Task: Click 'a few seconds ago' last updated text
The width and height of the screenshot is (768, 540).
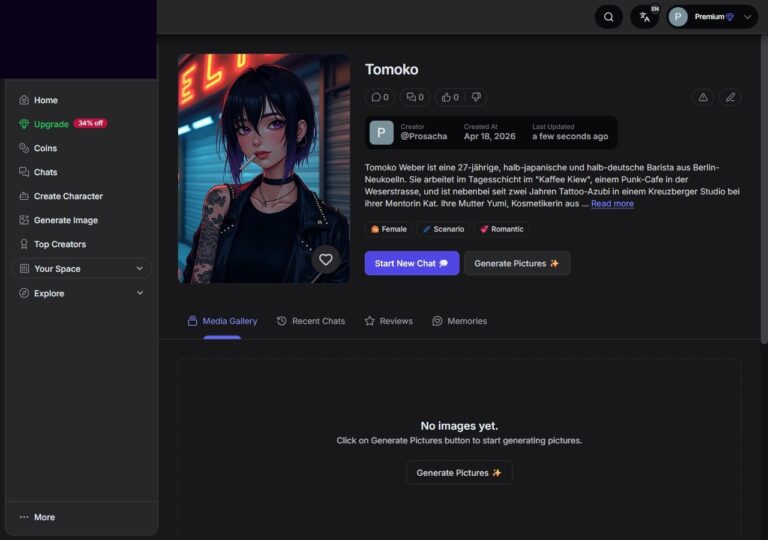Action: pyautogui.click(x=570, y=136)
